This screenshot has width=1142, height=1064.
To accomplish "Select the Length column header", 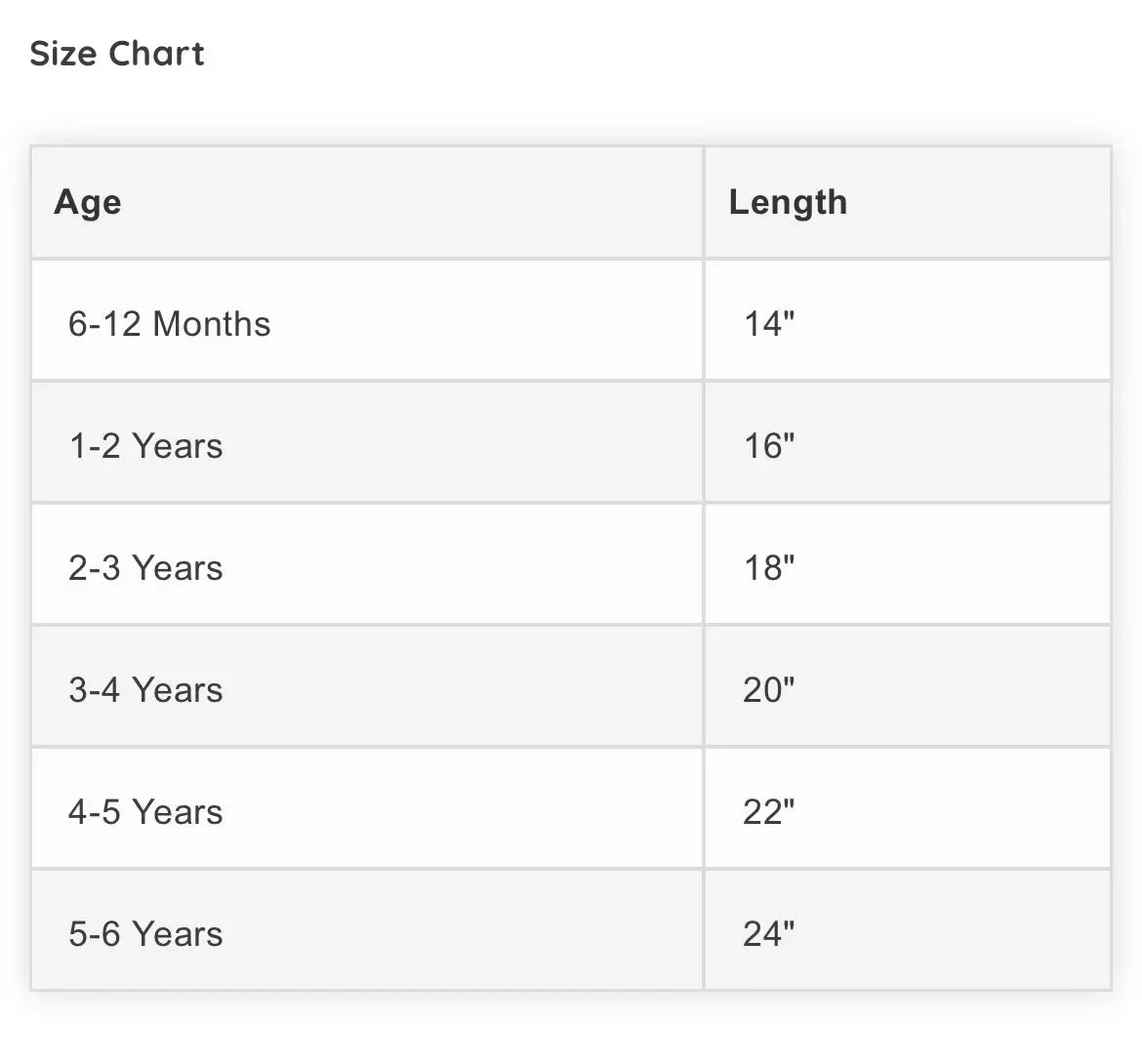I will (788, 202).
